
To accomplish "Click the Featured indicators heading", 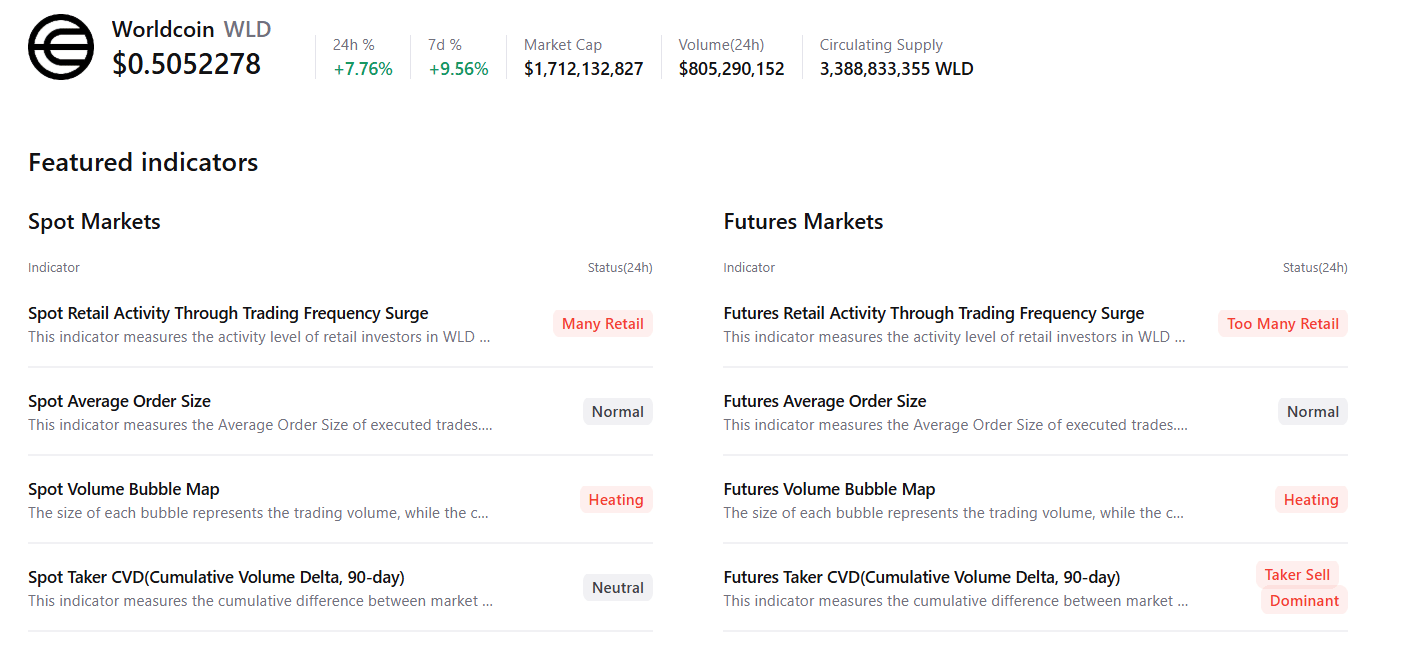I will 143,162.
